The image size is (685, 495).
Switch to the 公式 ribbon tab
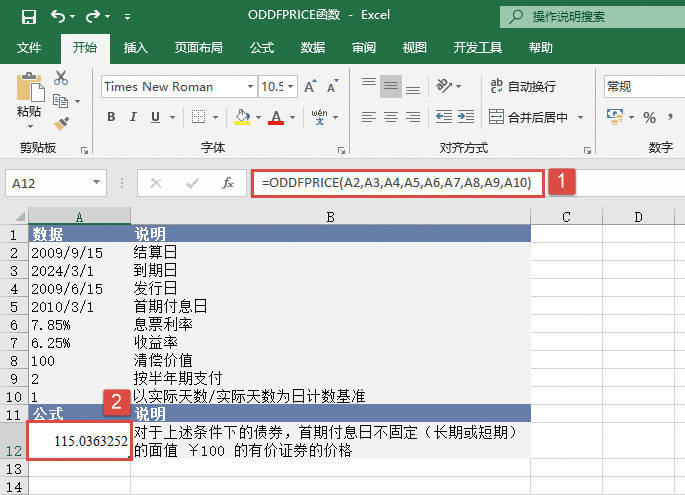pos(261,47)
